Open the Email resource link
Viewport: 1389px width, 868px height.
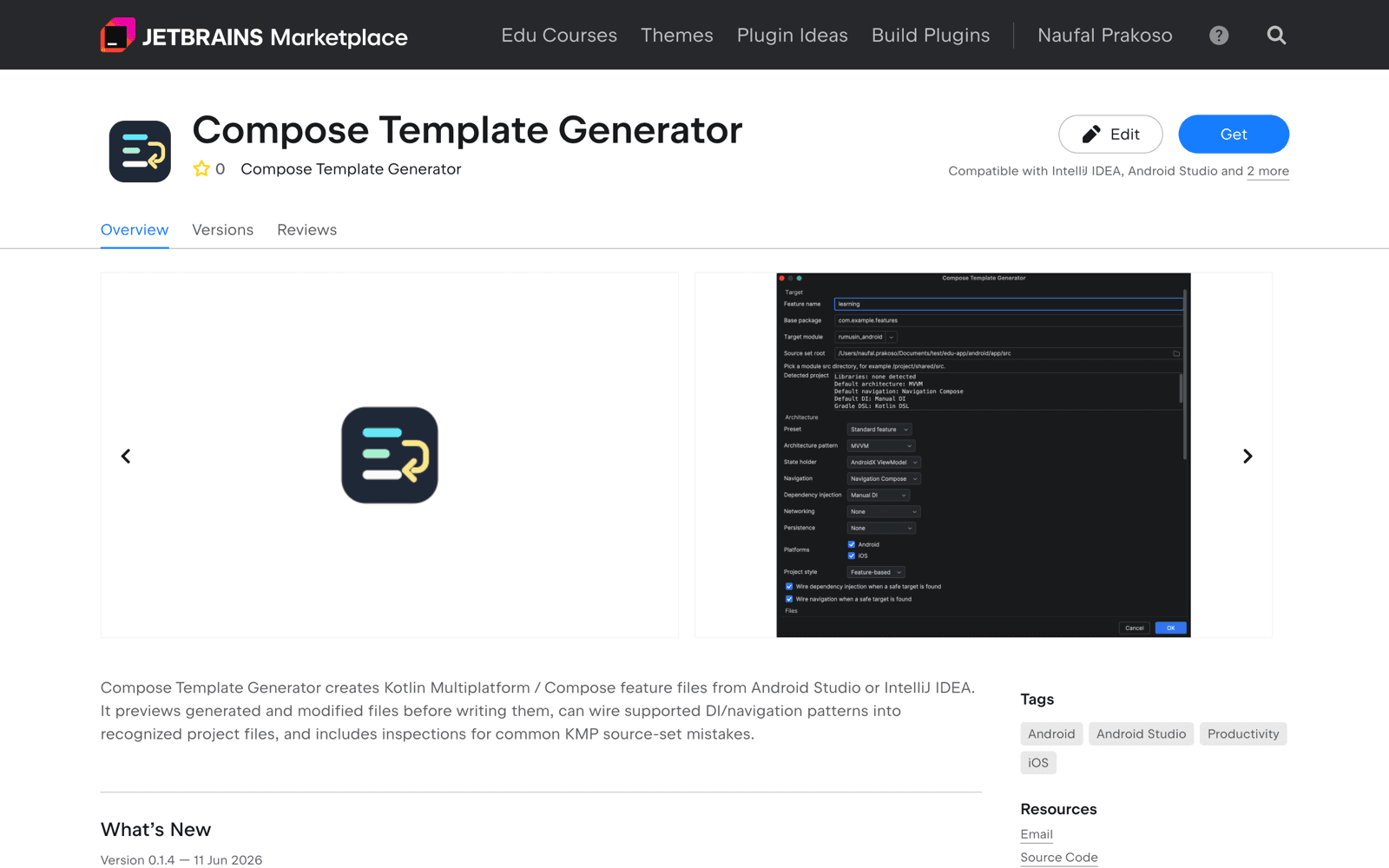click(x=1037, y=834)
